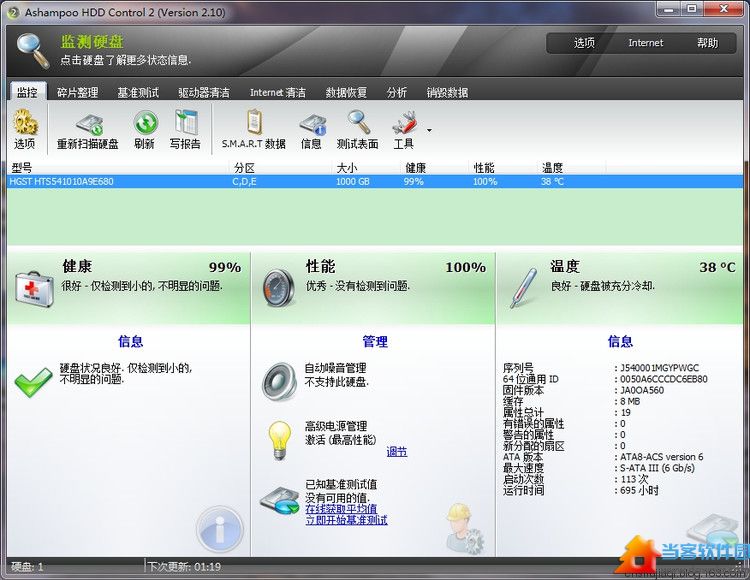Click the C,D,E partition cell

pos(244,182)
